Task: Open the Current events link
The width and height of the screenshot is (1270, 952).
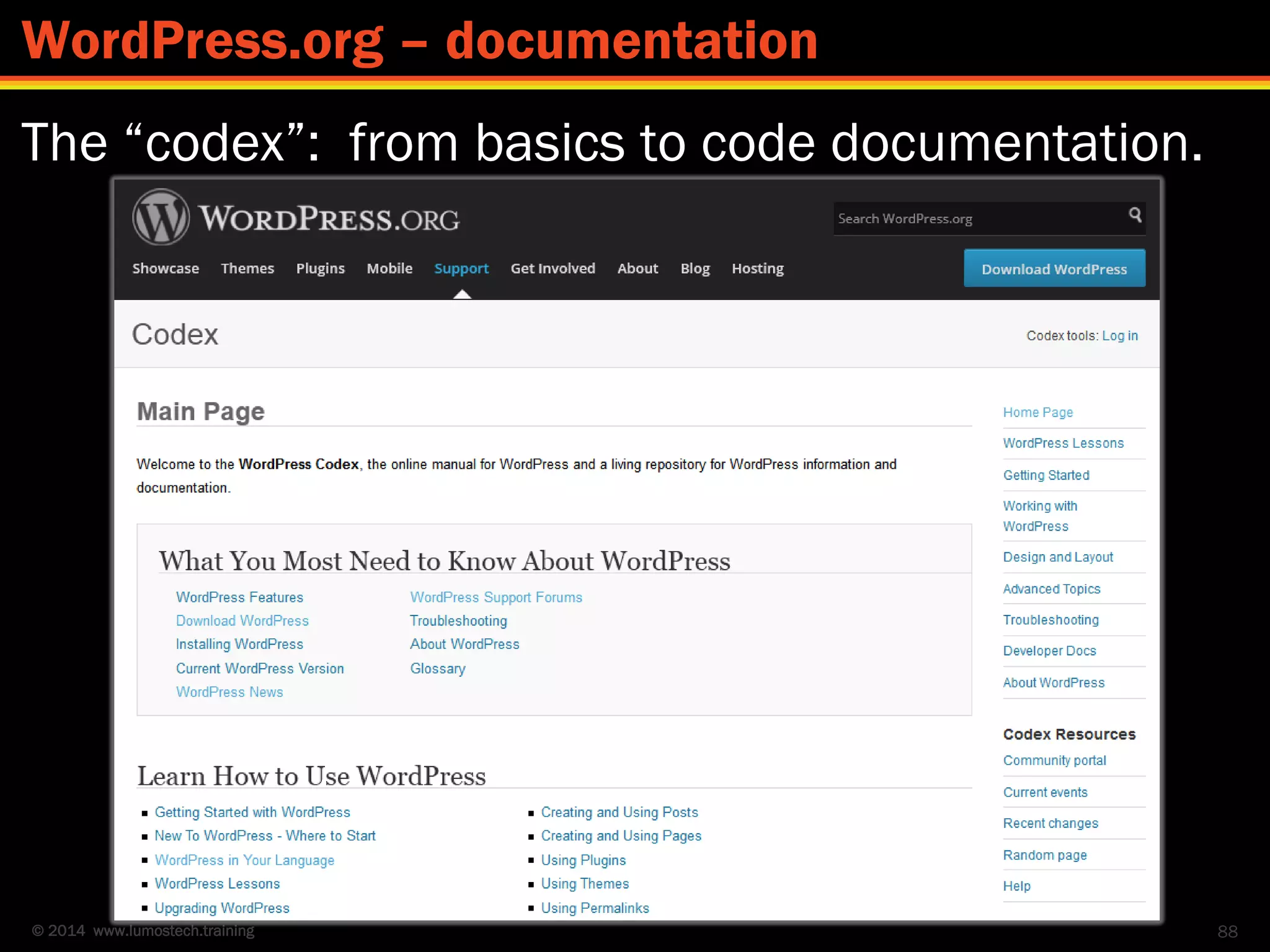Action: [1045, 792]
